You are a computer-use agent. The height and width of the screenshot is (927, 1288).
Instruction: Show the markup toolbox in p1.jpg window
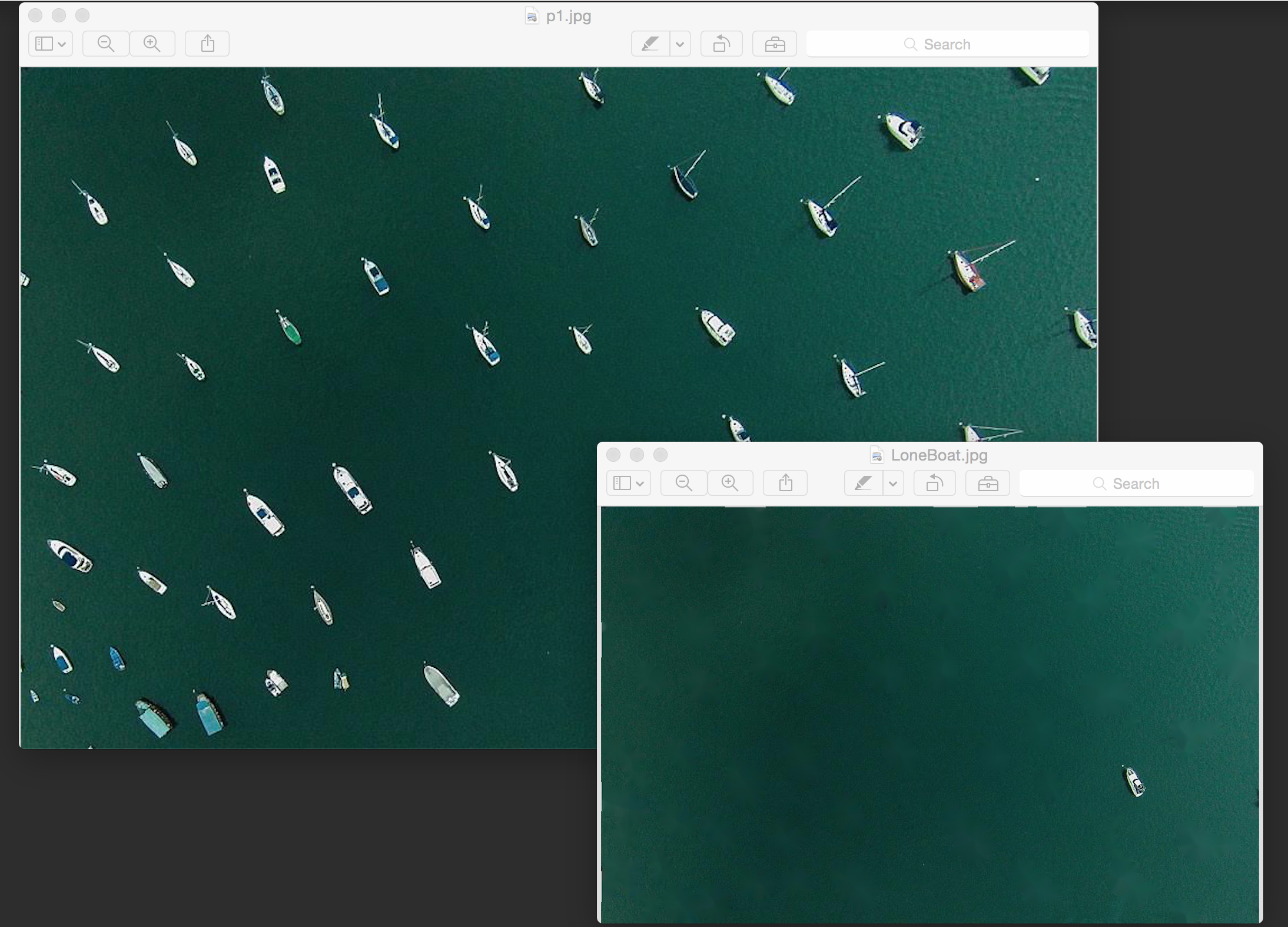(775, 44)
